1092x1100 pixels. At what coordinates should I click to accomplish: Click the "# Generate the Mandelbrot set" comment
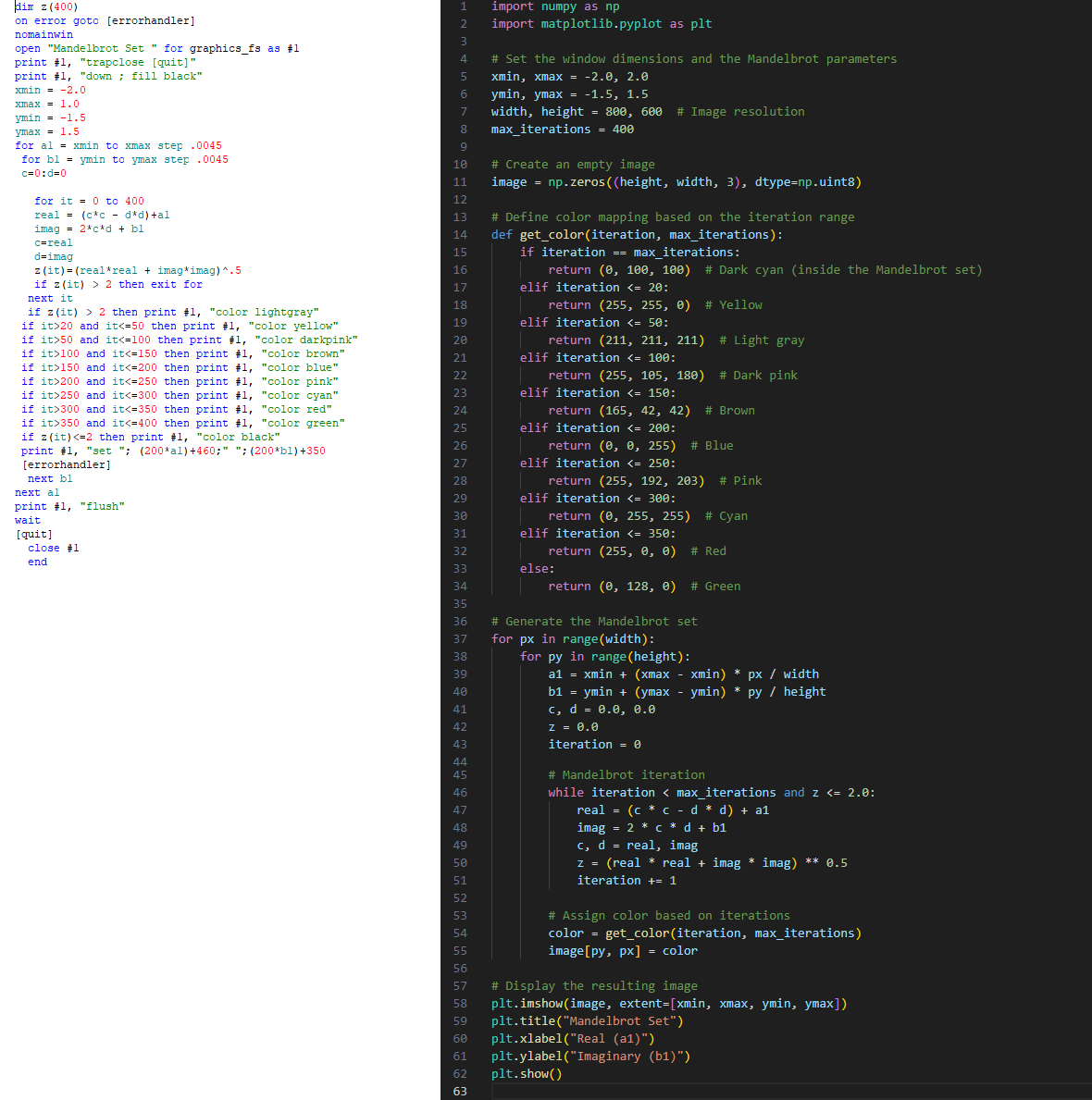[x=594, y=622]
